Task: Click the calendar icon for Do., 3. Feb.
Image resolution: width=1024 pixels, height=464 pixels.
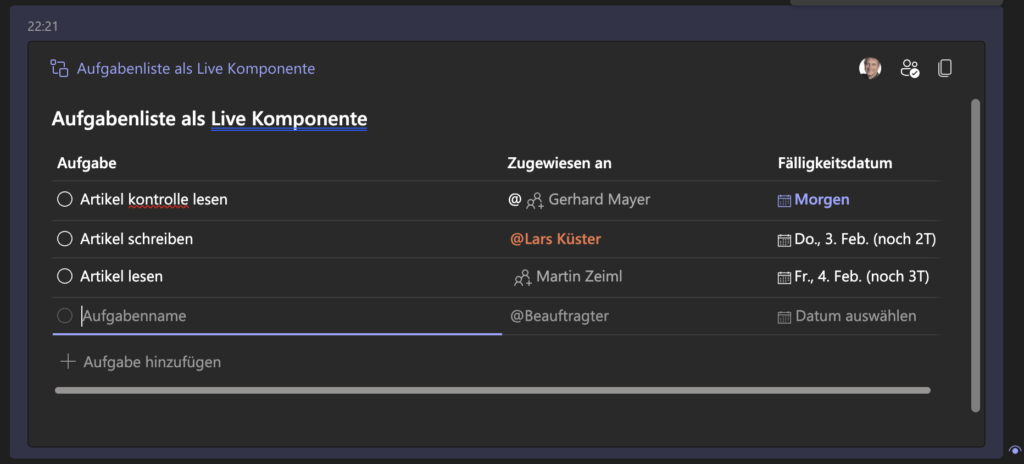Action: [784, 240]
